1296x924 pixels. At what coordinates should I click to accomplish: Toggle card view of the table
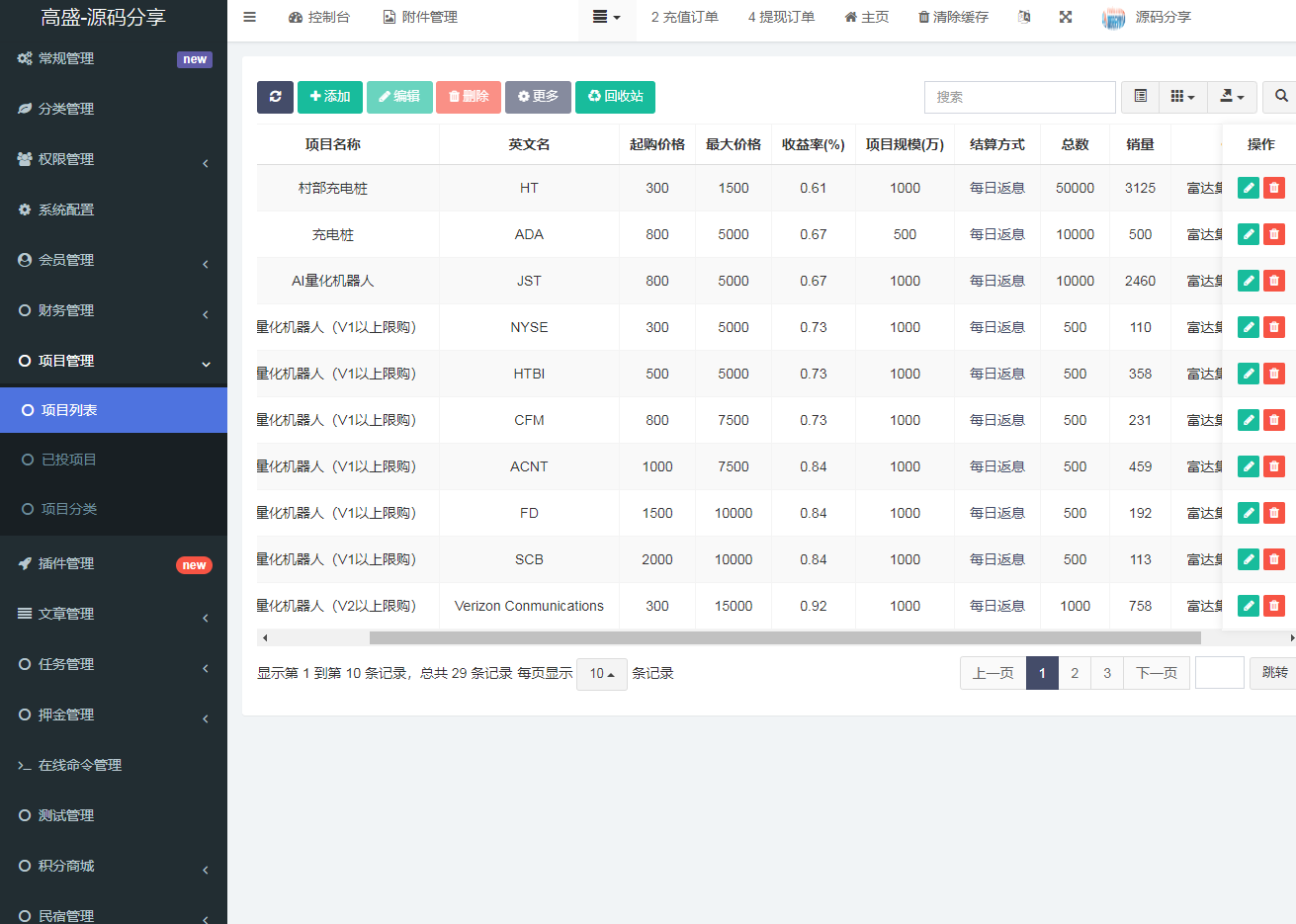[1140, 97]
